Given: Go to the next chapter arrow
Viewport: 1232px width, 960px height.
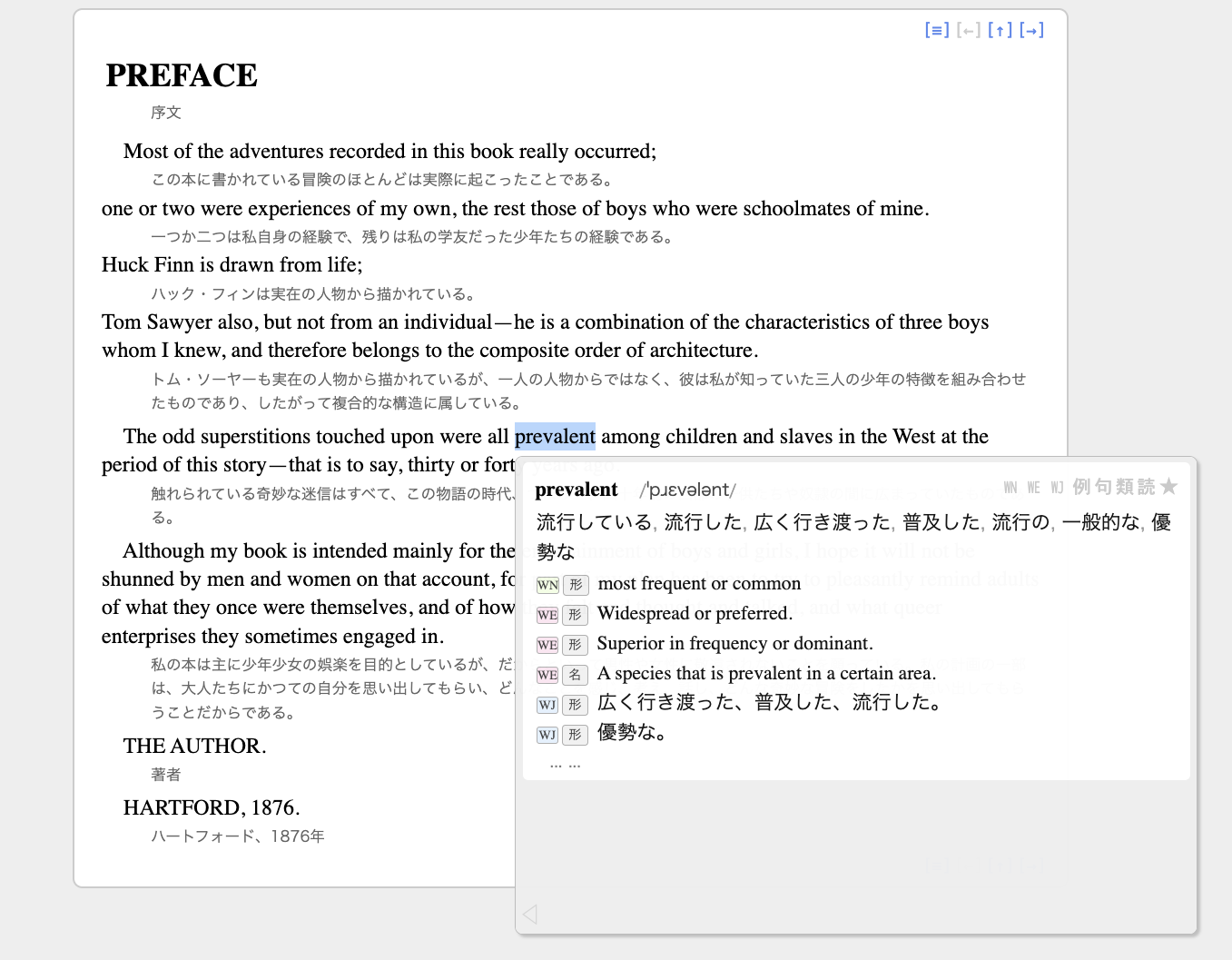Looking at the screenshot, I should tap(1031, 30).
